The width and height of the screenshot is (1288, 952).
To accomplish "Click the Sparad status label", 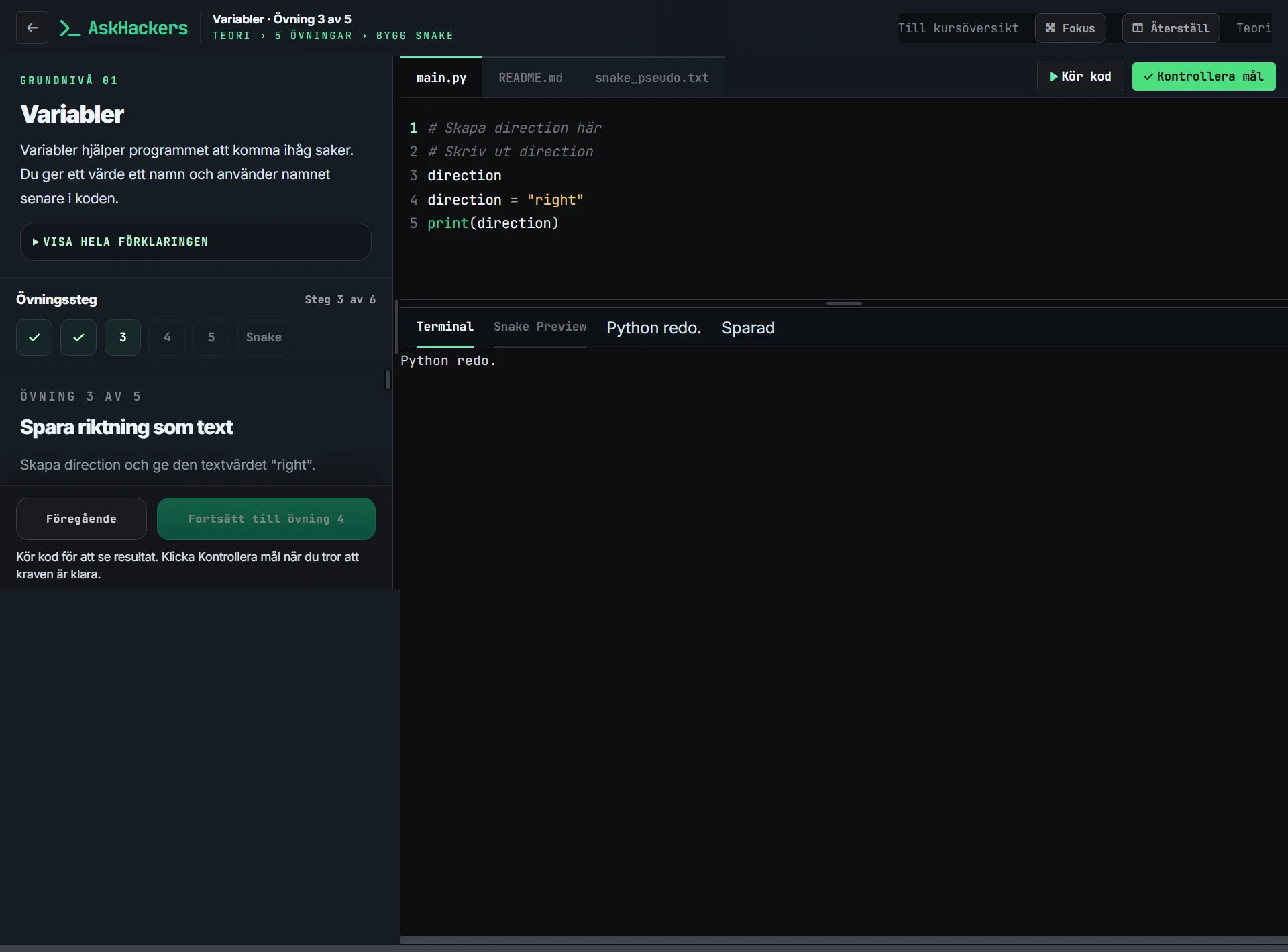I will (x=748, y=328).
